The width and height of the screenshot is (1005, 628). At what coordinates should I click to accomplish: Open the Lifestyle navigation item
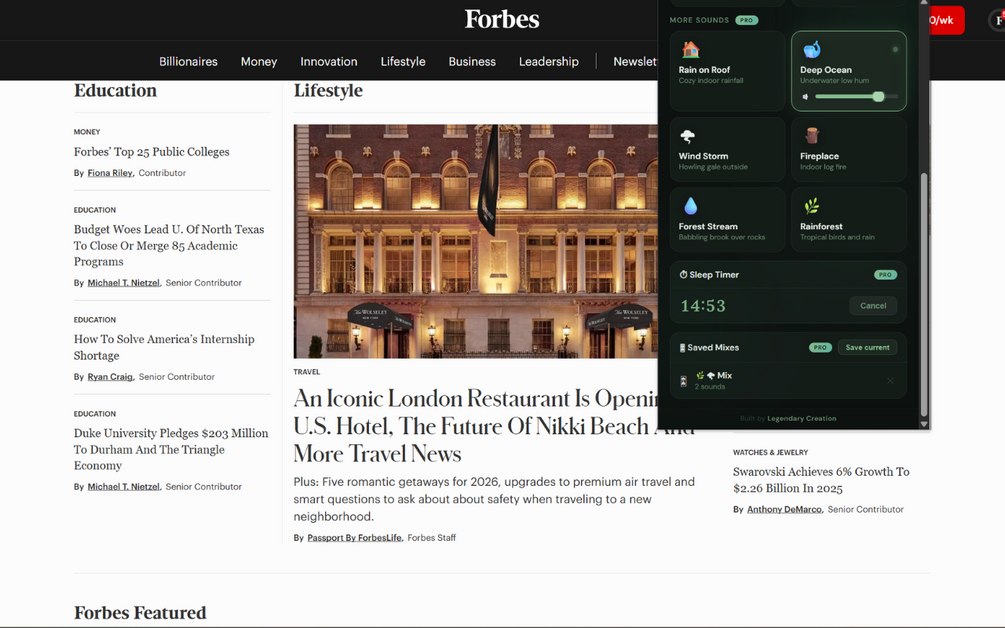pyautogui.click(x=403, y=62)
